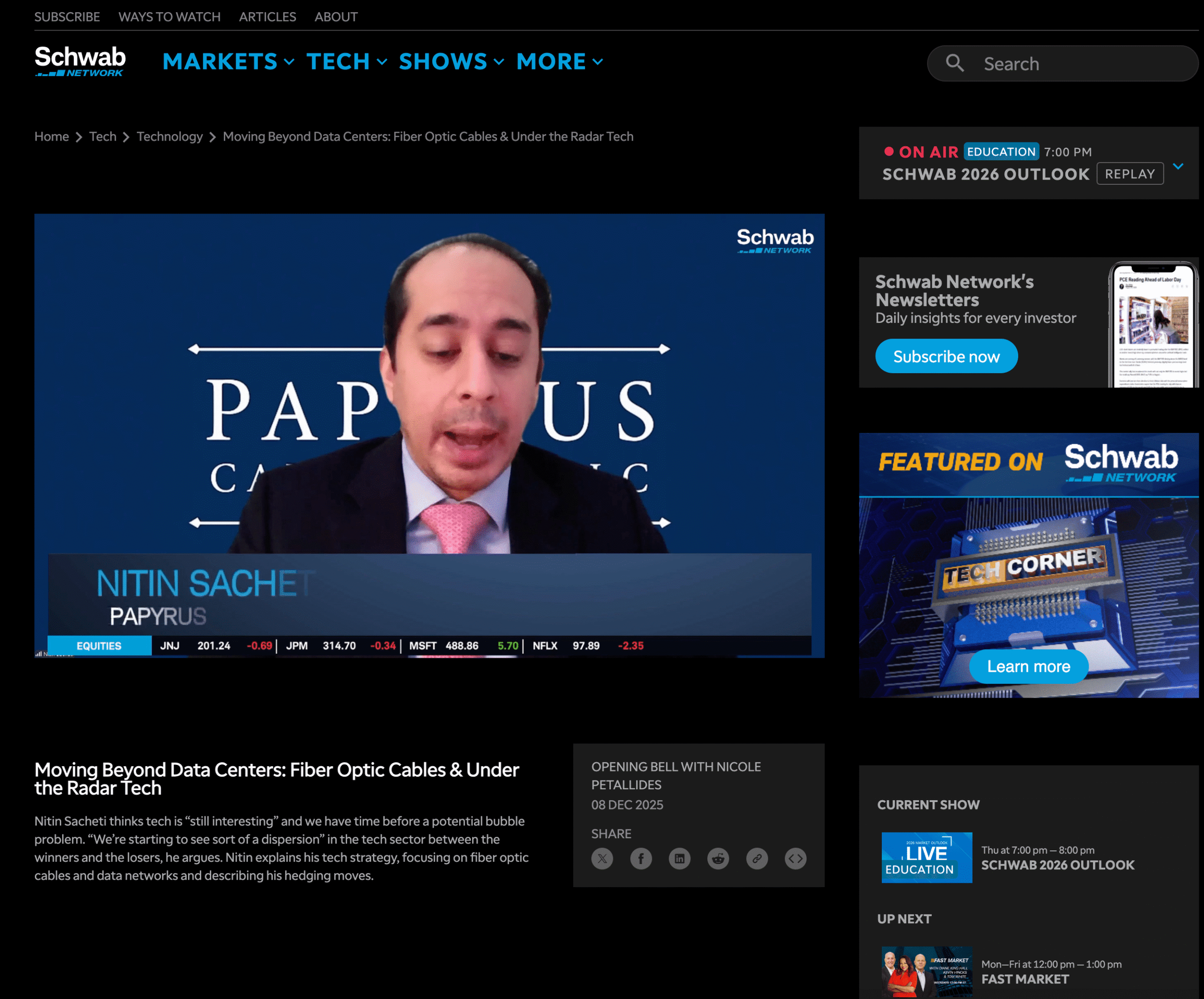Open Ways to Watch in top menu

tap(169, 16)
